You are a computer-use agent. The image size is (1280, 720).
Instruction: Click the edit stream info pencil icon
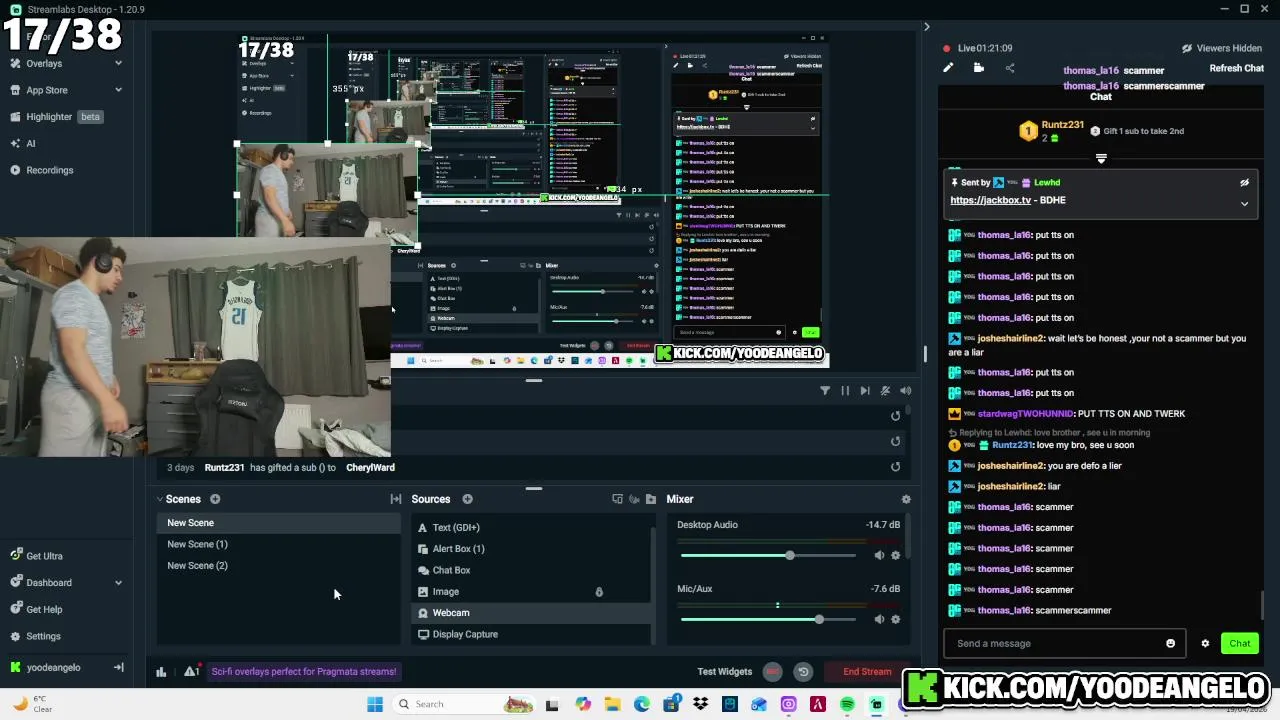(948, 68)
